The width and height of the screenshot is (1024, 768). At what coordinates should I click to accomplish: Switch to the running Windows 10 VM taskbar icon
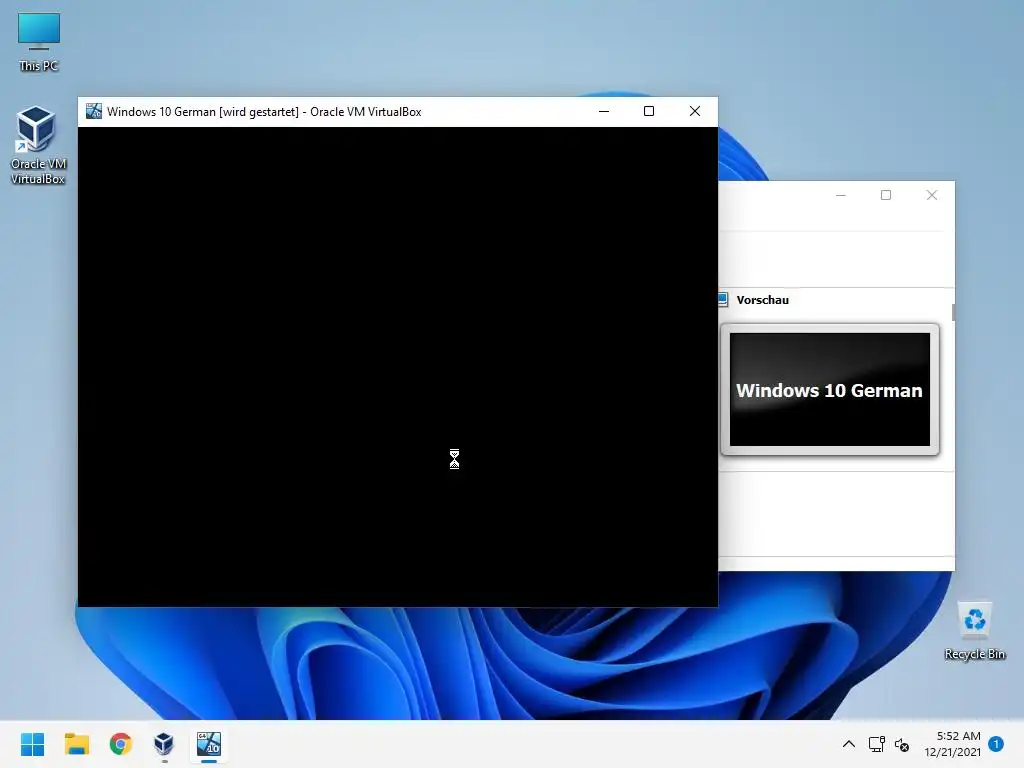point(209,744)
